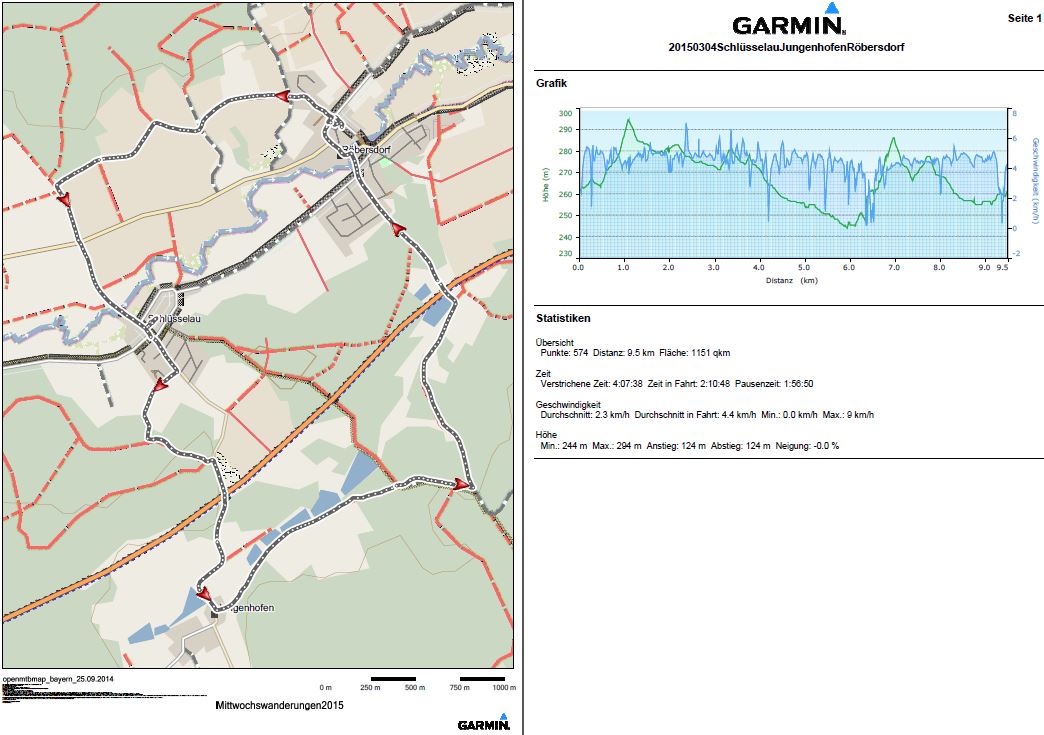Click the Mittwochswanderungen2015 caption under the map

(280, 705)
